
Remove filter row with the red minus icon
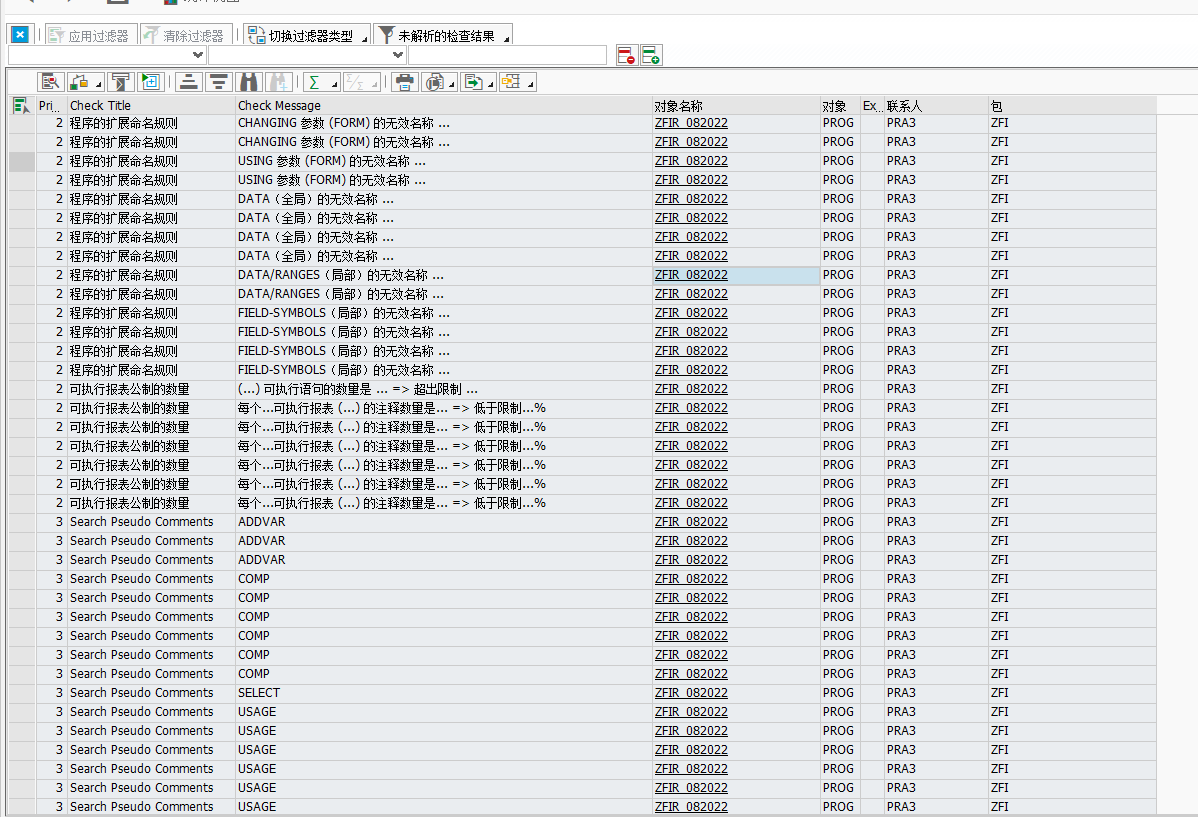tap(627, 55)
